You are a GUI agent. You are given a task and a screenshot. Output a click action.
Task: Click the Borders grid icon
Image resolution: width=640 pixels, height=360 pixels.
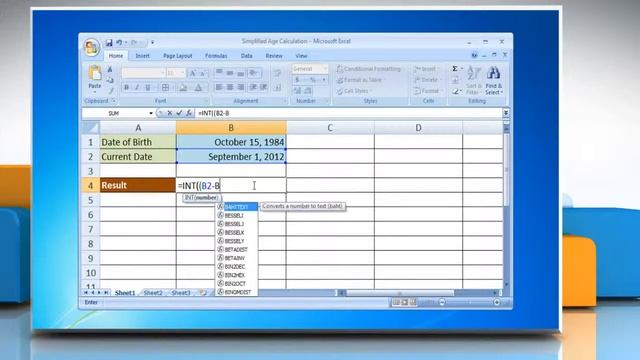pyautogui.click(x=165, y=87)
